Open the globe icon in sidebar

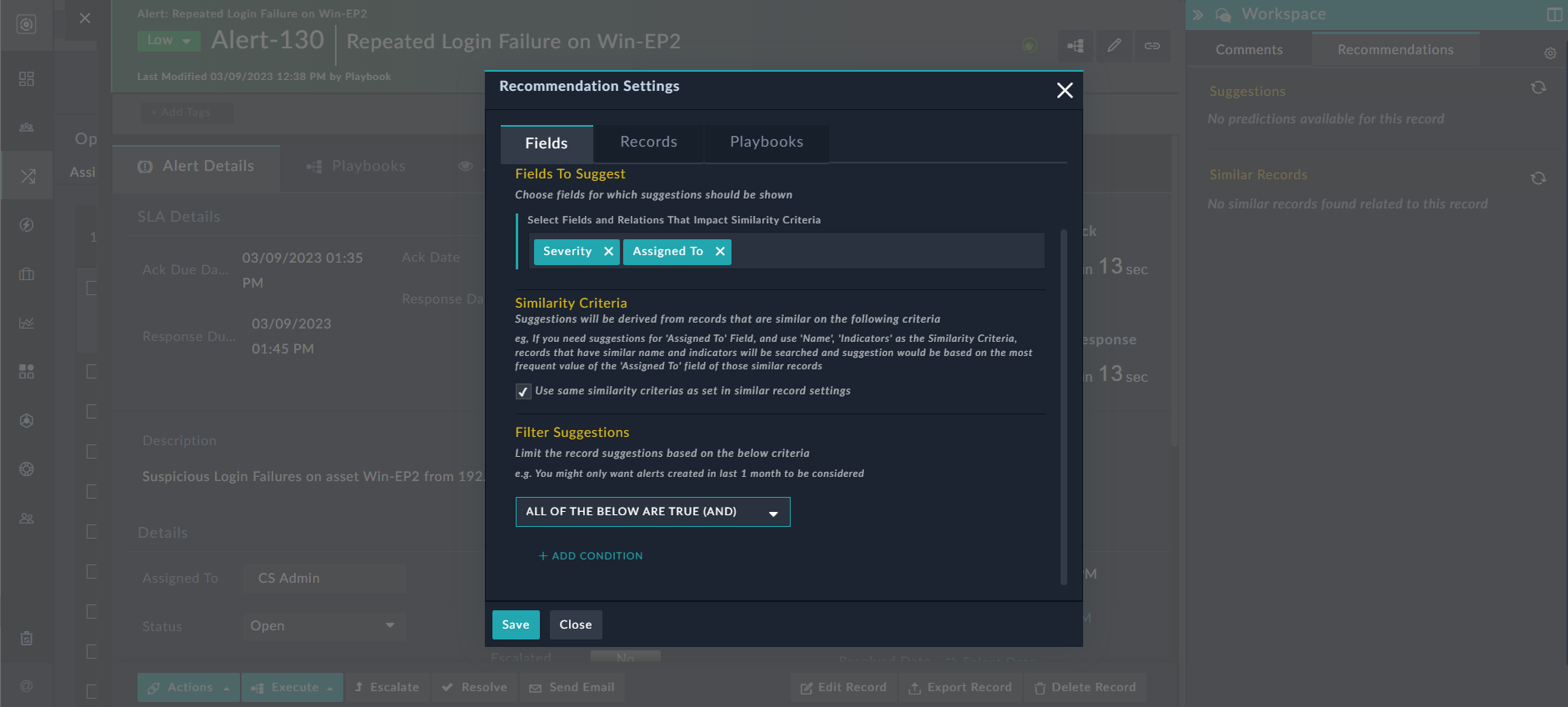click(27, 469)
